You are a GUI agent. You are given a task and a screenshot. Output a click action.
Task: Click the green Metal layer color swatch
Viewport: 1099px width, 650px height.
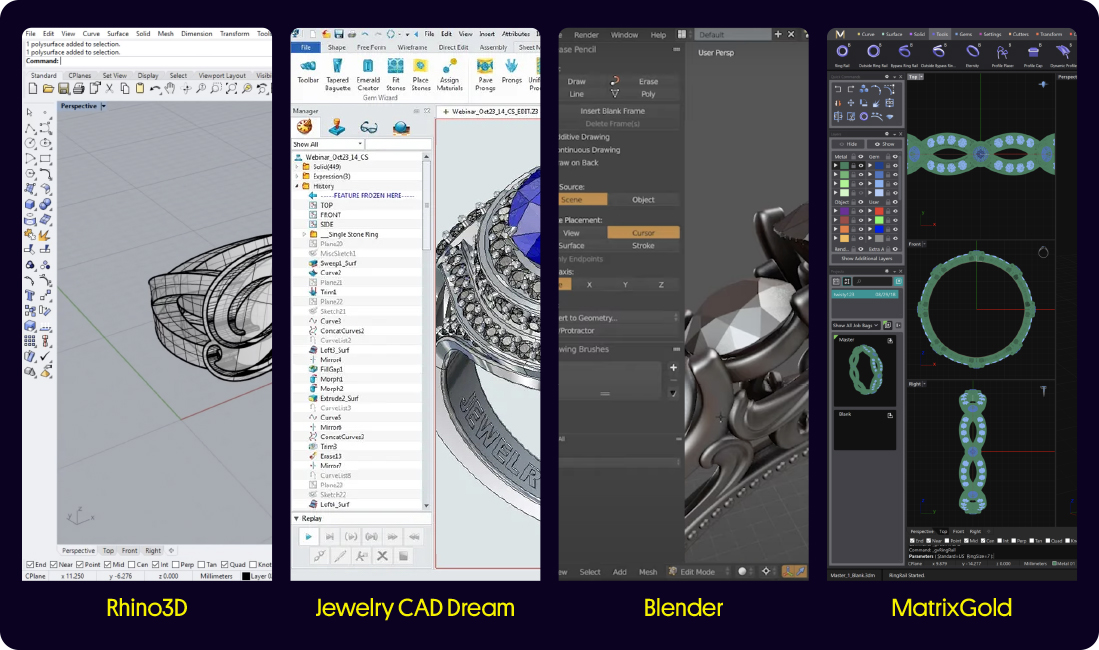tap(843, 166)
